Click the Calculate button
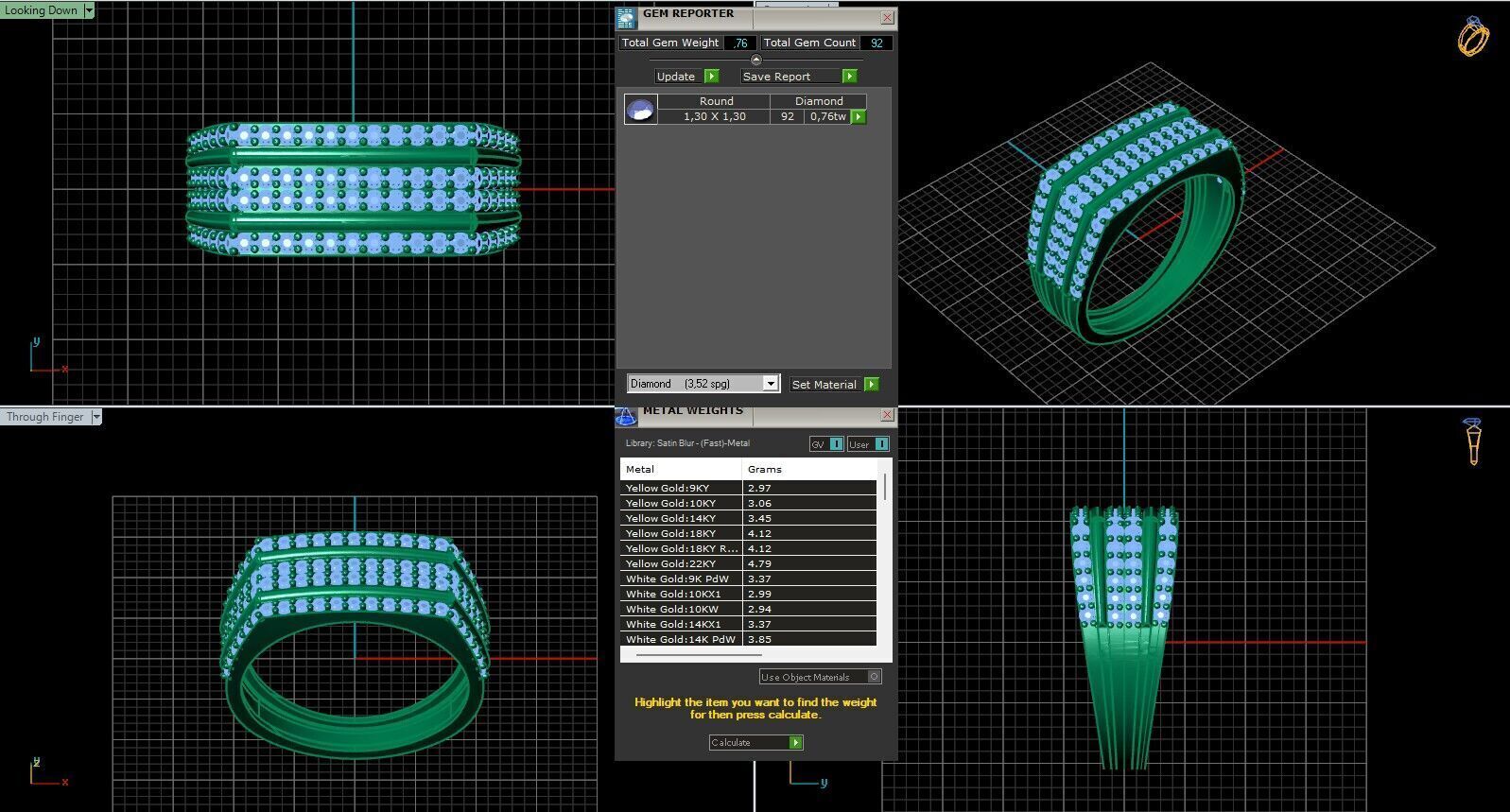The image size is (1510, 812). 749,743
